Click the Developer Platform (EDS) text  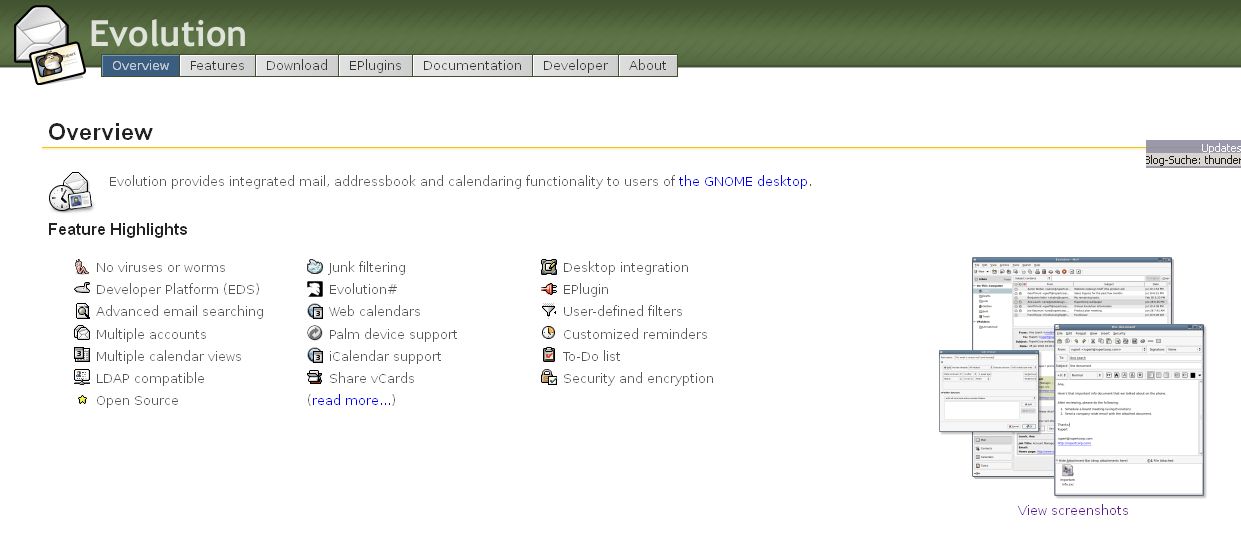click(x=178, y=289)
